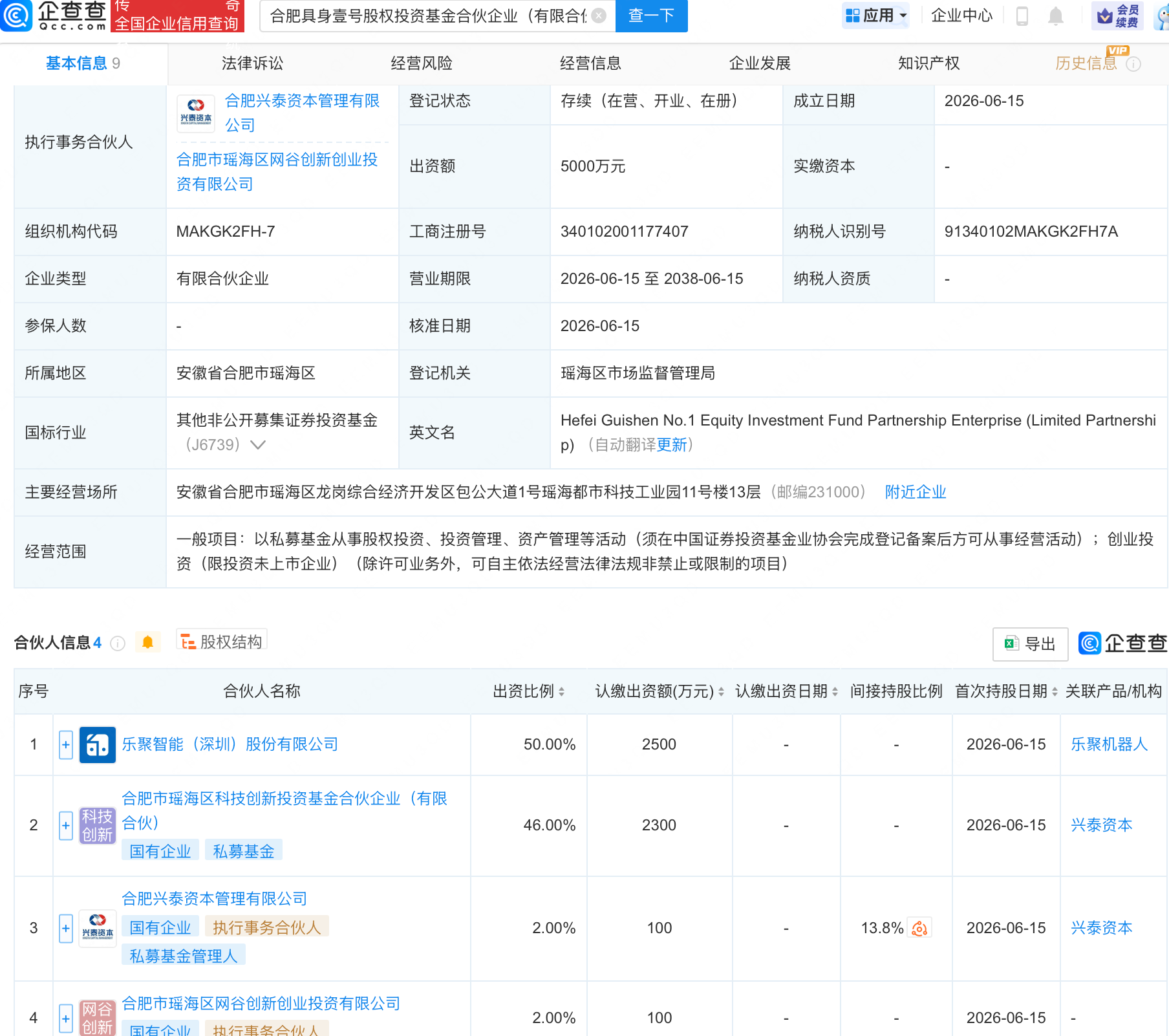Screen dimensions: 1169x1036
Task: Click 私募基金 tag in row 2
Action: [244, 852]
